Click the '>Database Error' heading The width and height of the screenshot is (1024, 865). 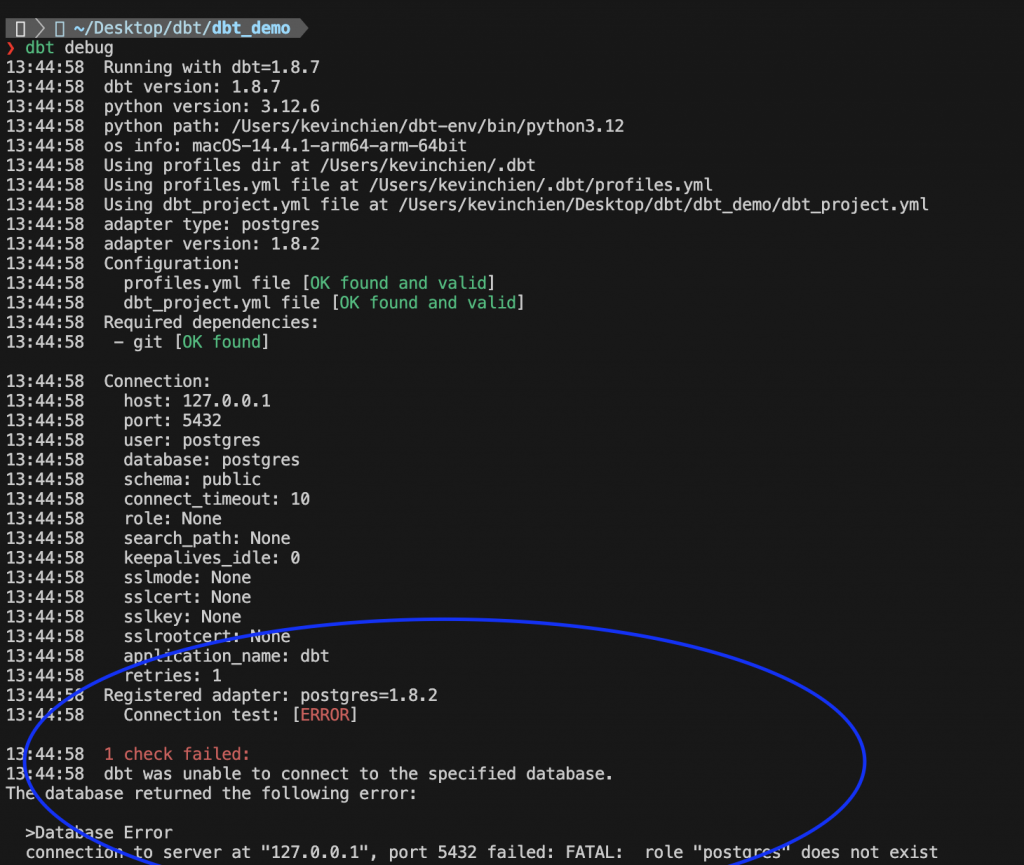(x=99, y=832)
